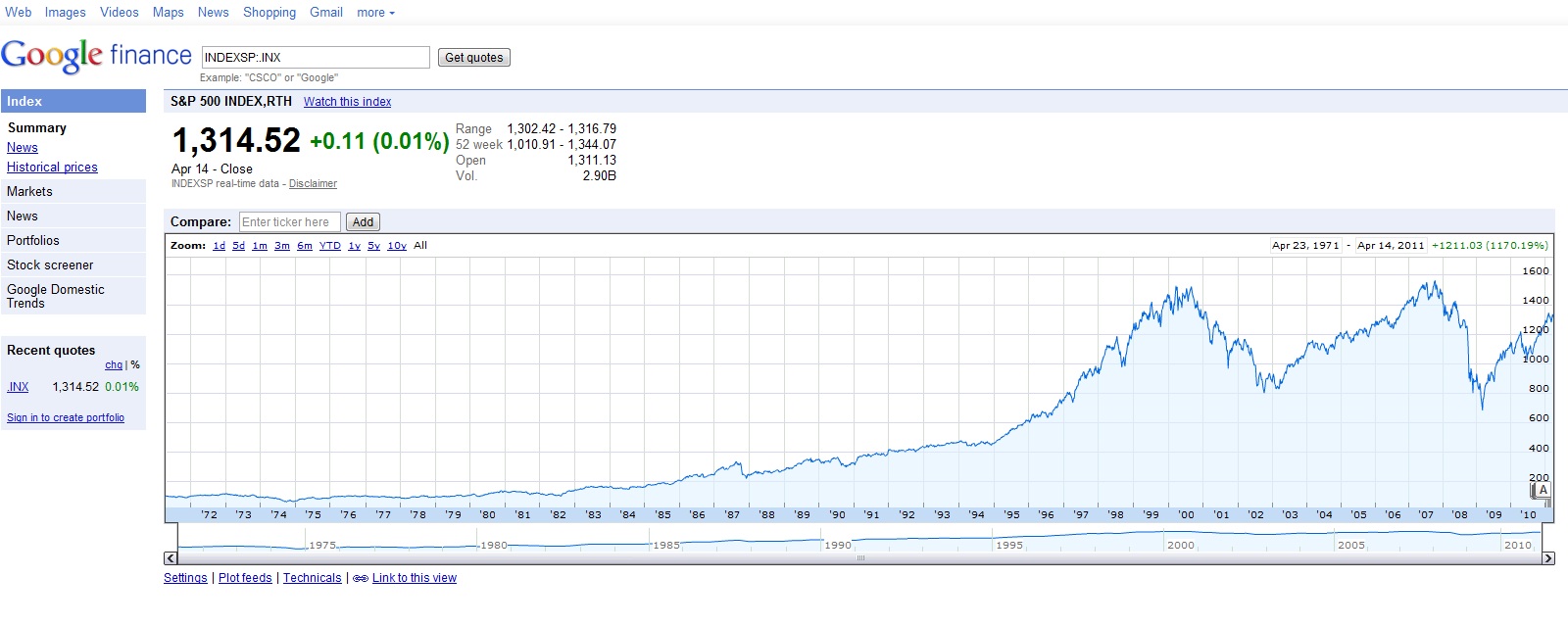Click the +0.11 (0.01%) change value
This screenshot has width=1568, height=626.
[379, 141]
